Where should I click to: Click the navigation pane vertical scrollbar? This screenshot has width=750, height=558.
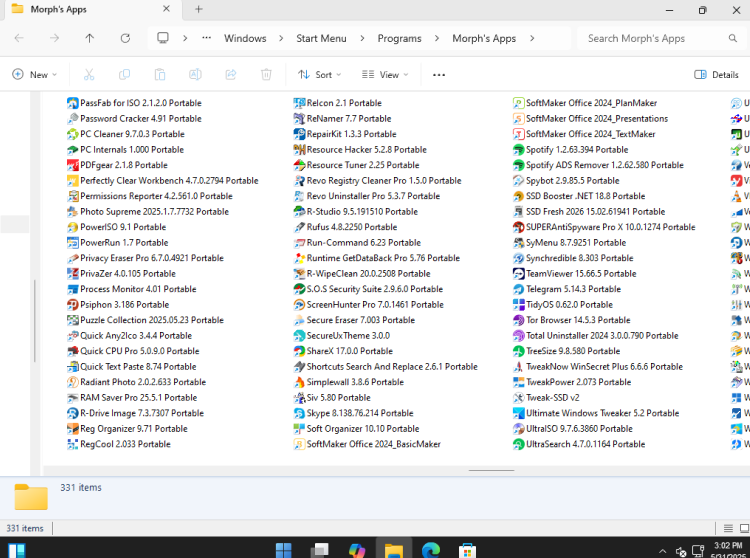(x=35, y=320)
